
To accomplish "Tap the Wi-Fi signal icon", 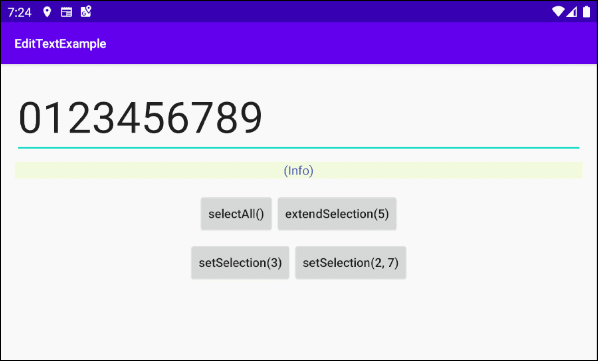I will coord(558,12).
